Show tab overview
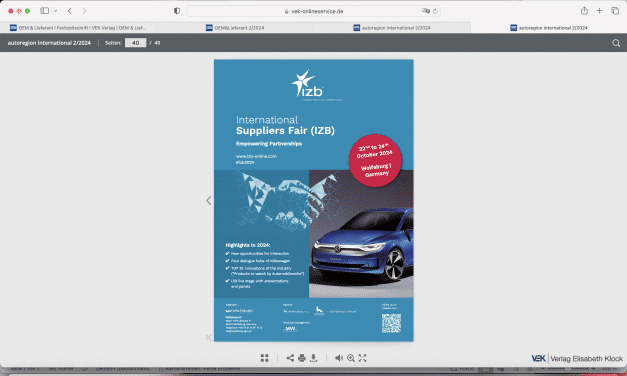Image resolution: width=627 pixels, height=376 pixels. pyautogui.click(x=615, y=11)
